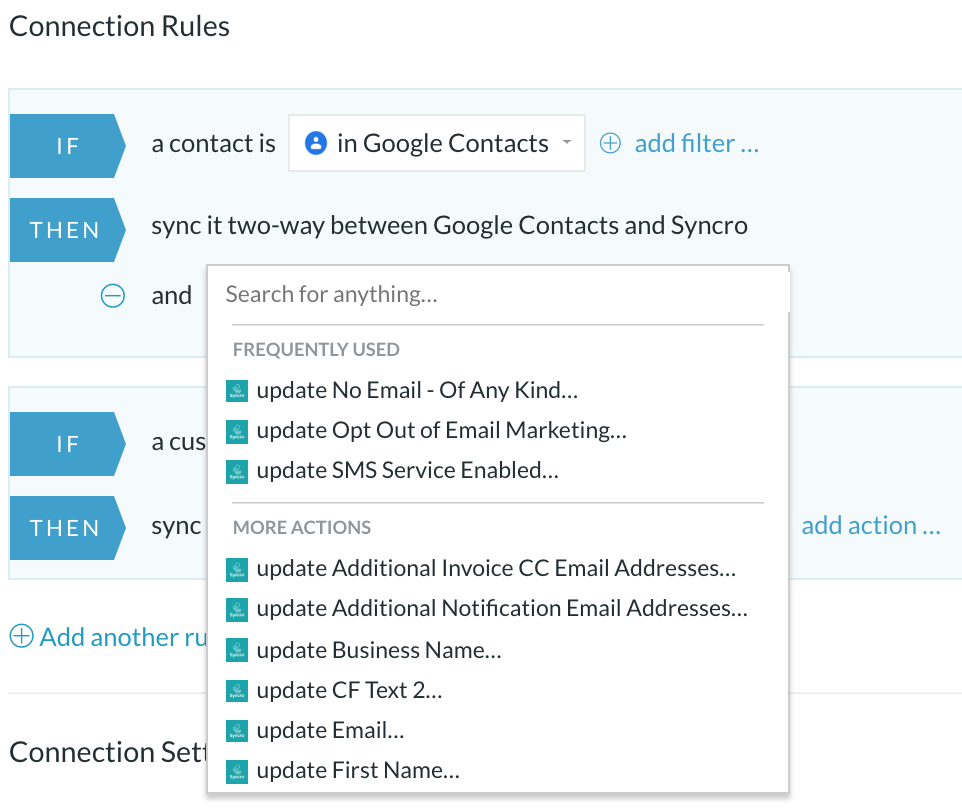Focus the 'Search for anything...' field

click(x=498, y=295)
